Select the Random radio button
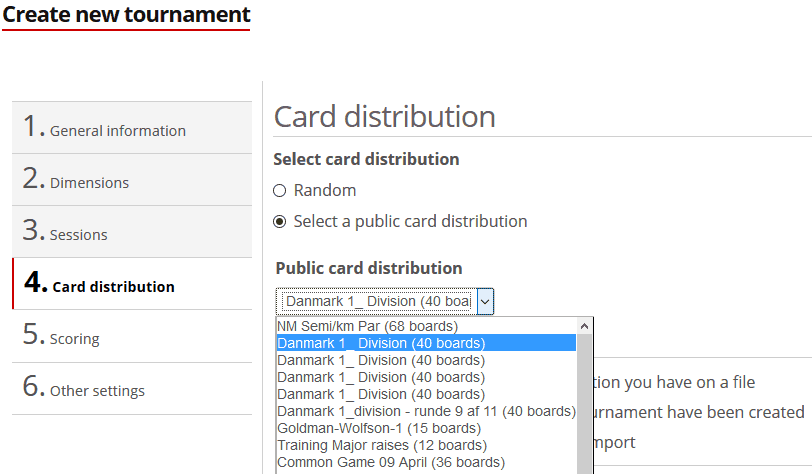Screen dimensions: 812x474 point(280,190)
